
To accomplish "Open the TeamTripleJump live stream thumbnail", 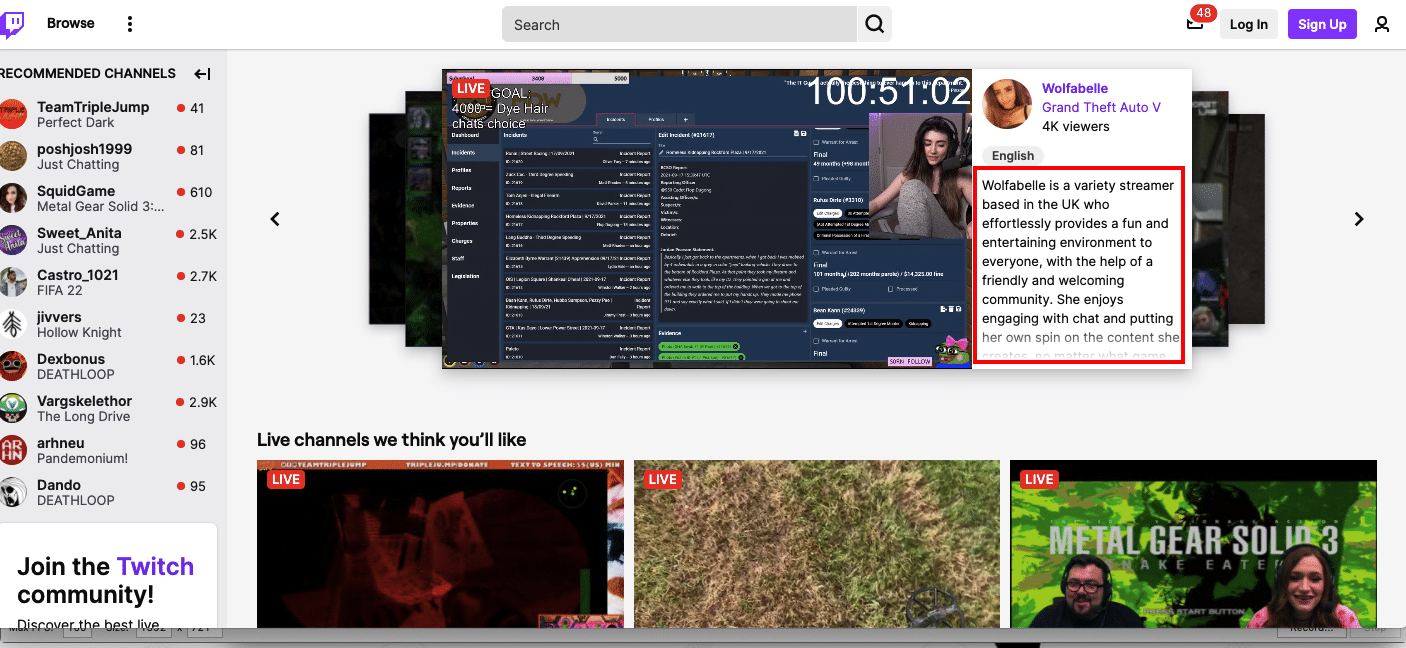I will click(x=440, y=544).
